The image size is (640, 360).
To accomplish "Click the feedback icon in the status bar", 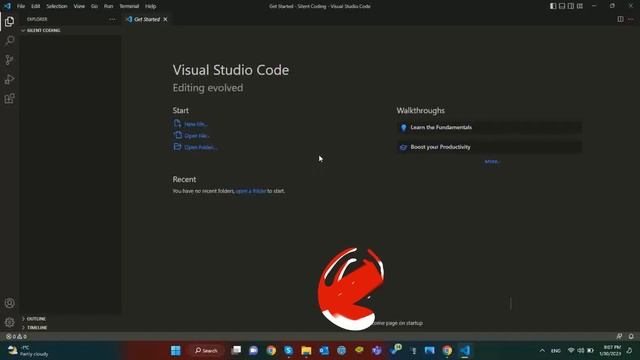I will pyautogui.click(x=619, y=336).
